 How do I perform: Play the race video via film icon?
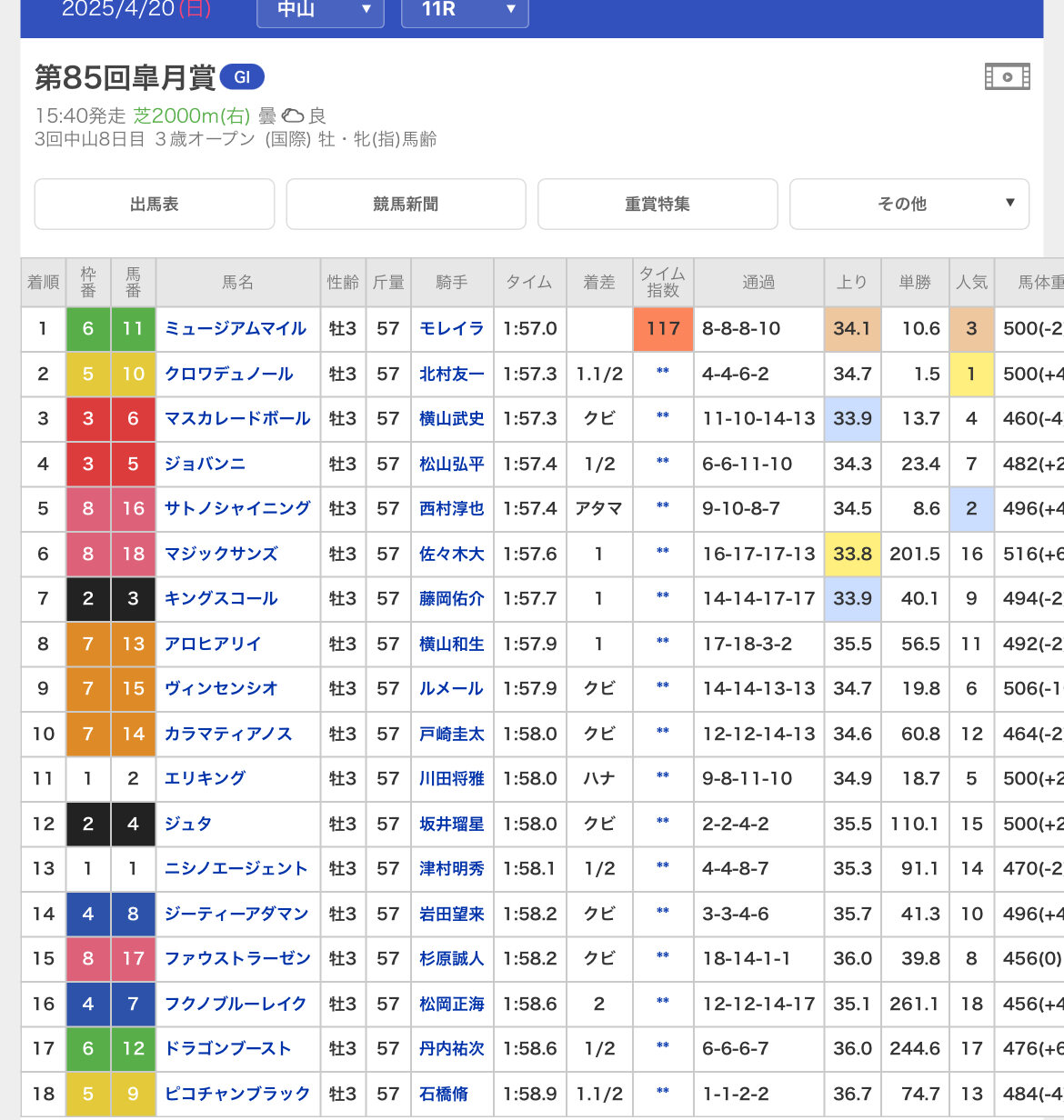click(1007, 76)
